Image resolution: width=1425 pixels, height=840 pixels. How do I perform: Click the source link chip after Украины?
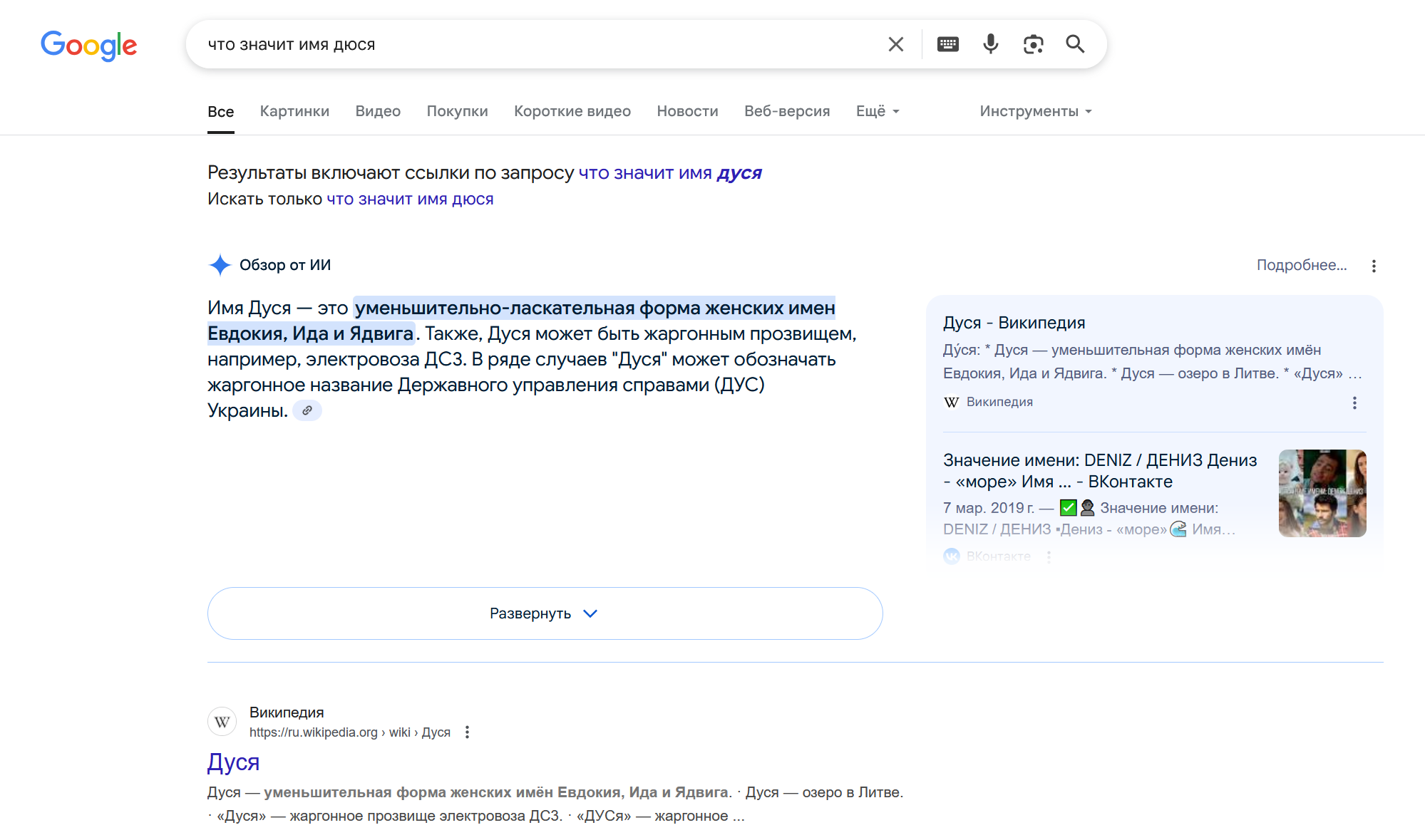(307, 410)
